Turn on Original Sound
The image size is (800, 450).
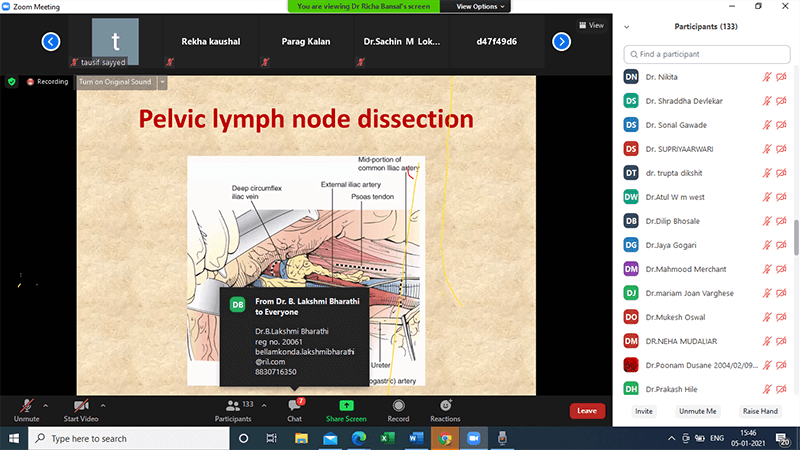[115, 81]
